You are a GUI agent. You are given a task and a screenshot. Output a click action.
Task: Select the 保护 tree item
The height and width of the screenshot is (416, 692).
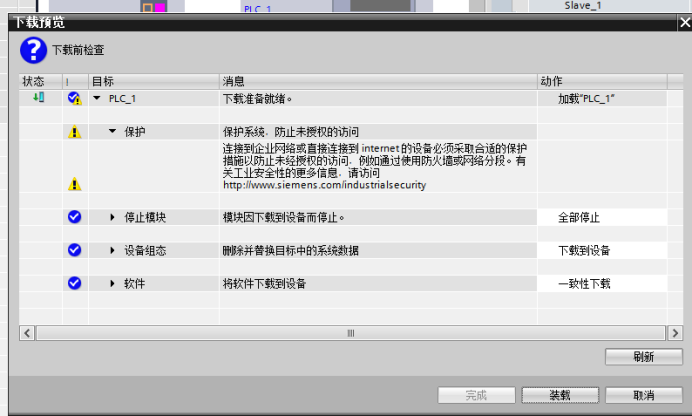pyautogui.click(x=135, y=131)
